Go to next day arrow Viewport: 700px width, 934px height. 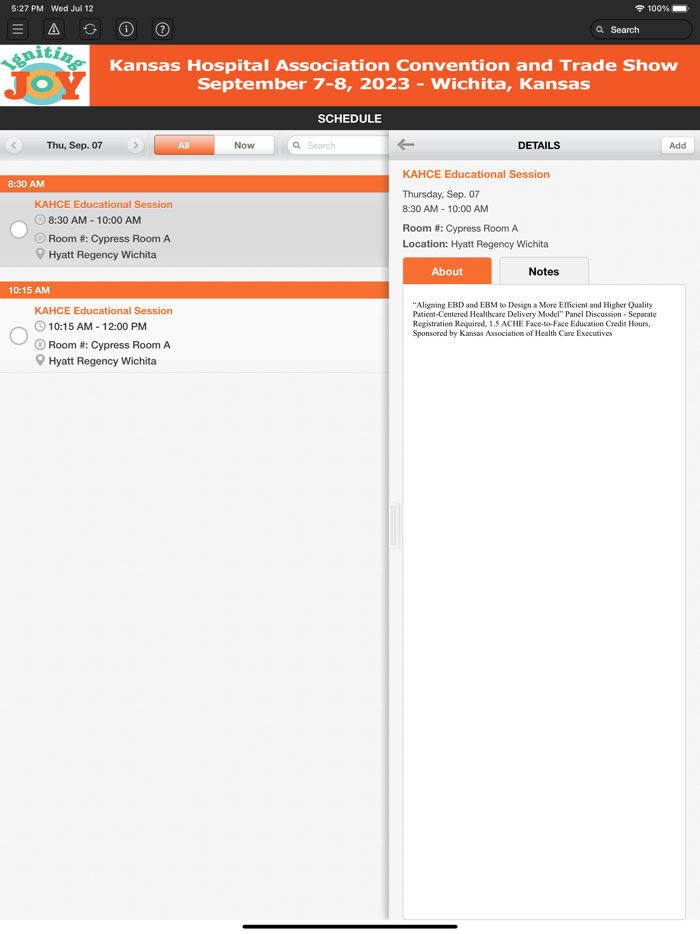point(135,145)
